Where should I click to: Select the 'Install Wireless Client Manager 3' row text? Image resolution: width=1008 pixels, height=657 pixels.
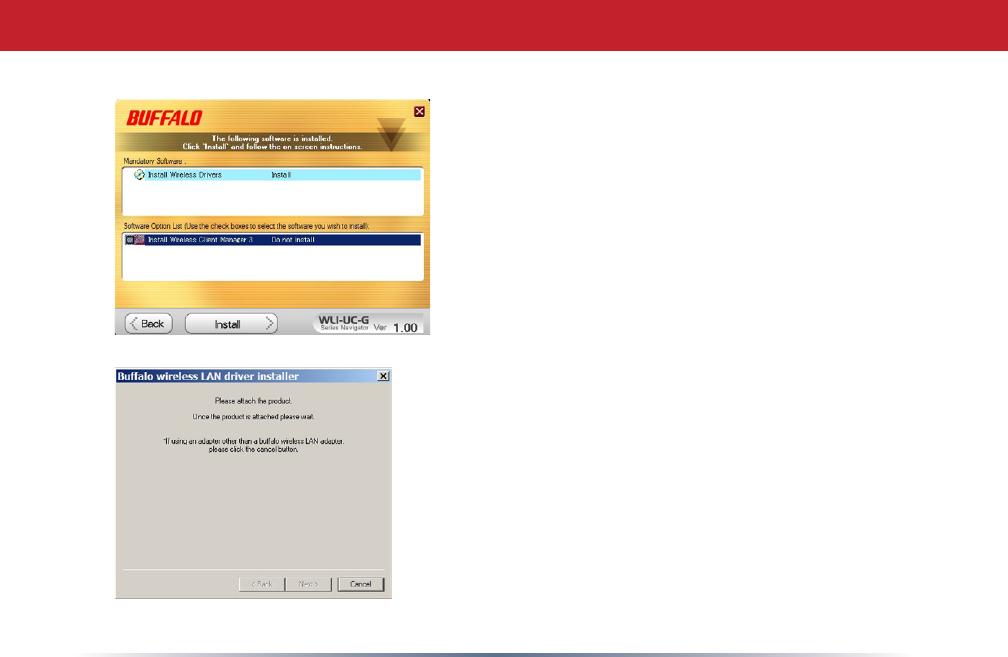[200, 240]
